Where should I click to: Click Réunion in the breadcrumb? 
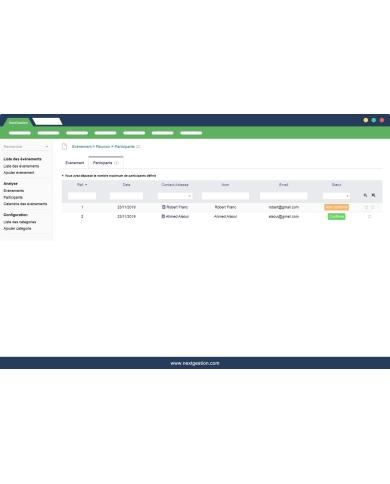point(103,147)
